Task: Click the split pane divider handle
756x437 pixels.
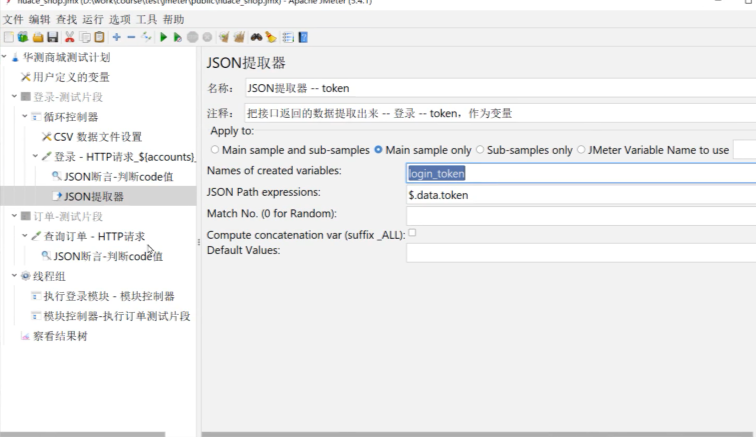Action: (199, 242)
